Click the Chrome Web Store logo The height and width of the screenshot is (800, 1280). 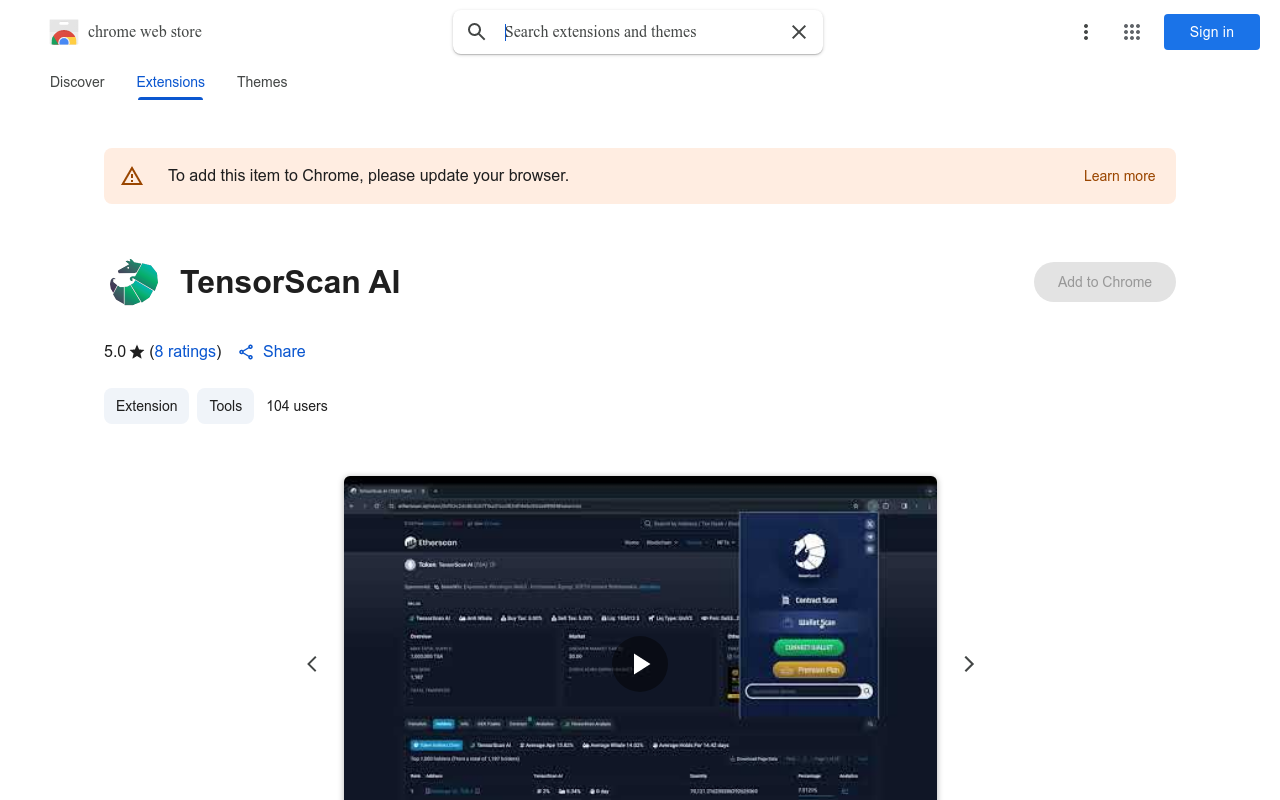click(x=64, y=32)
